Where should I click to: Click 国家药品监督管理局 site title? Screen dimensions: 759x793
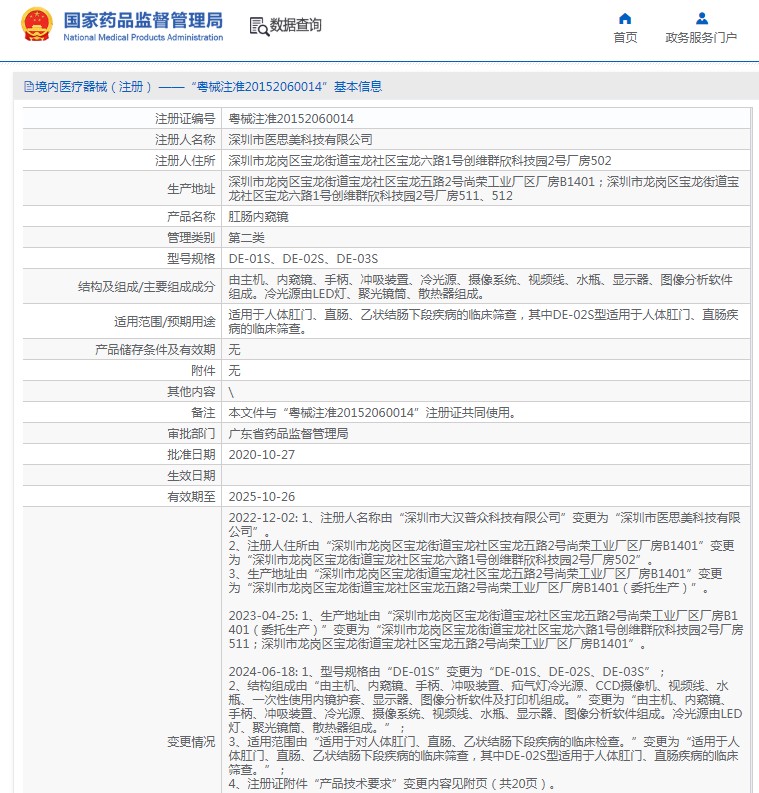pyautogui.click(x=143, y=20)
